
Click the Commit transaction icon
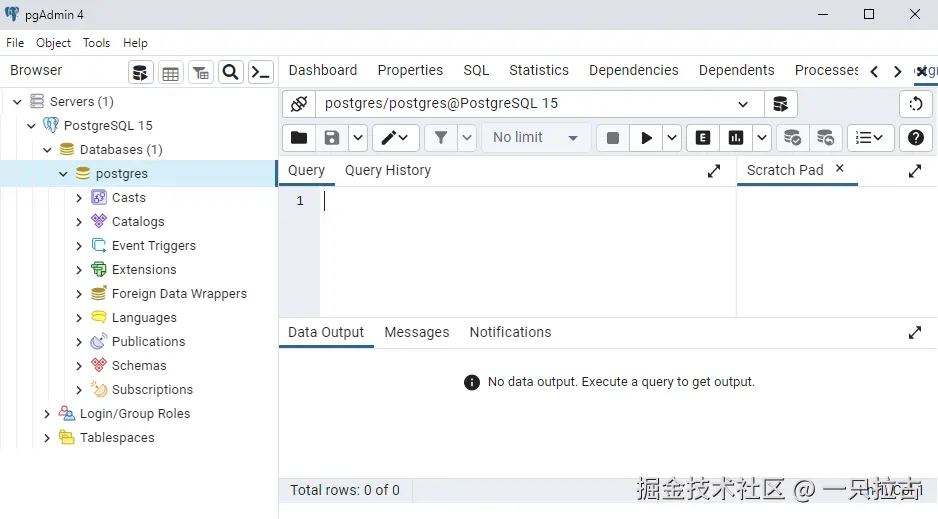tap(793, 138)
